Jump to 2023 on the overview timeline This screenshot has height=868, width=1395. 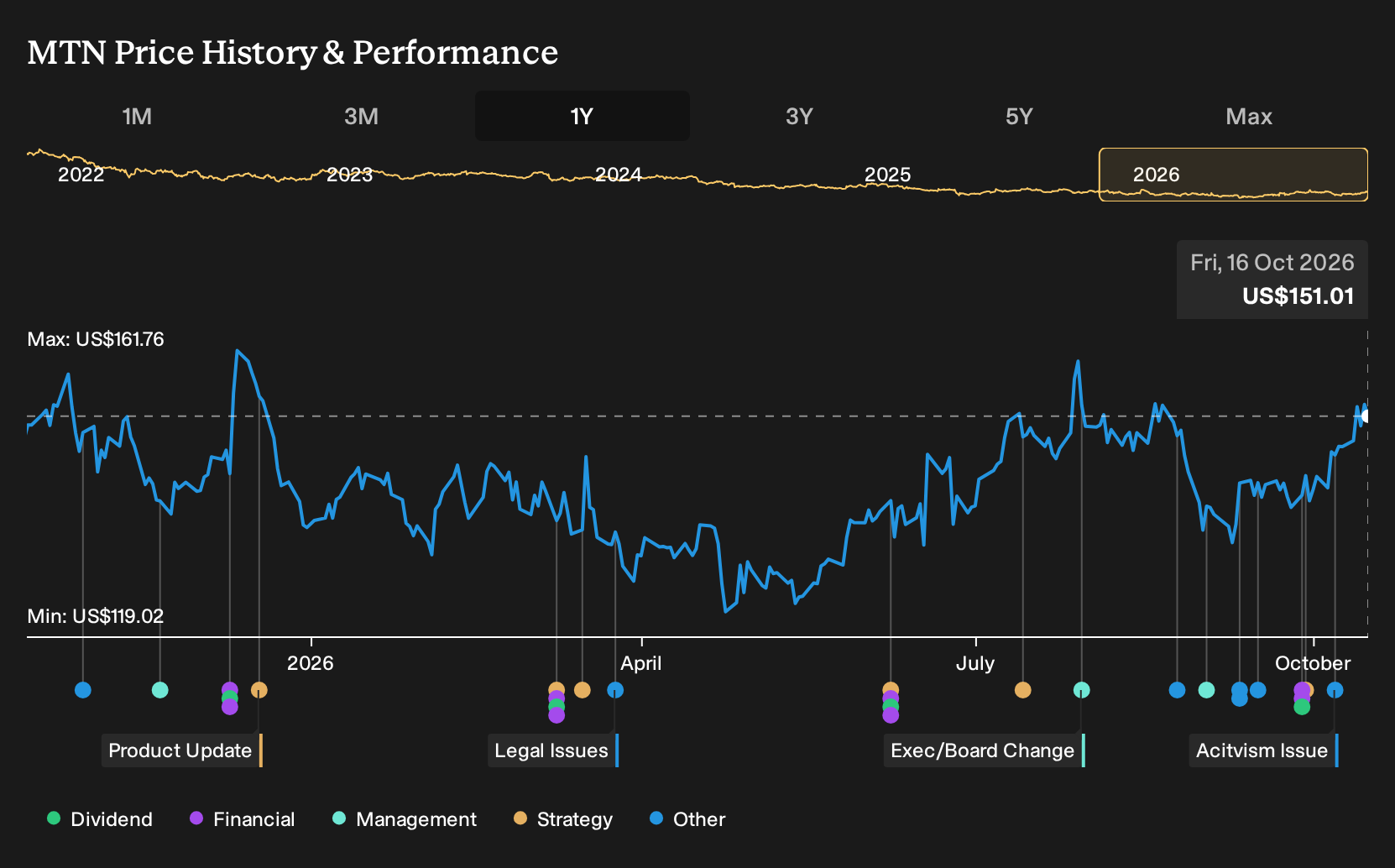349,175
